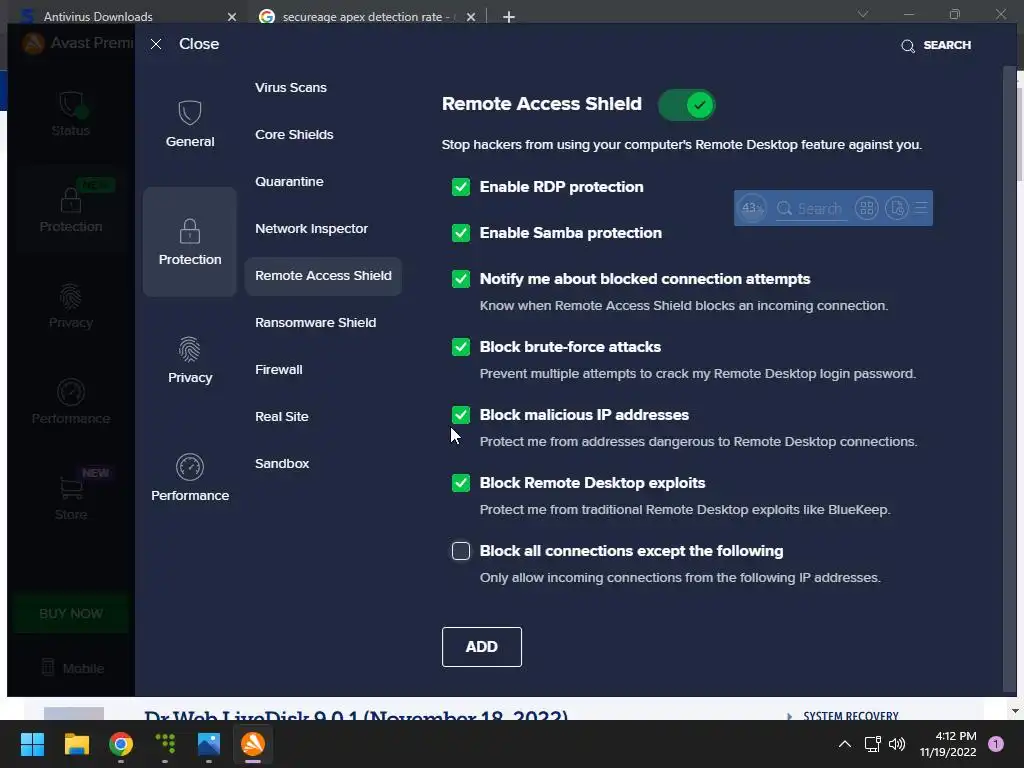Uncheck Block malicious IP addresses
This screenshot has height=768, width=1024.
tap(461, 415)
